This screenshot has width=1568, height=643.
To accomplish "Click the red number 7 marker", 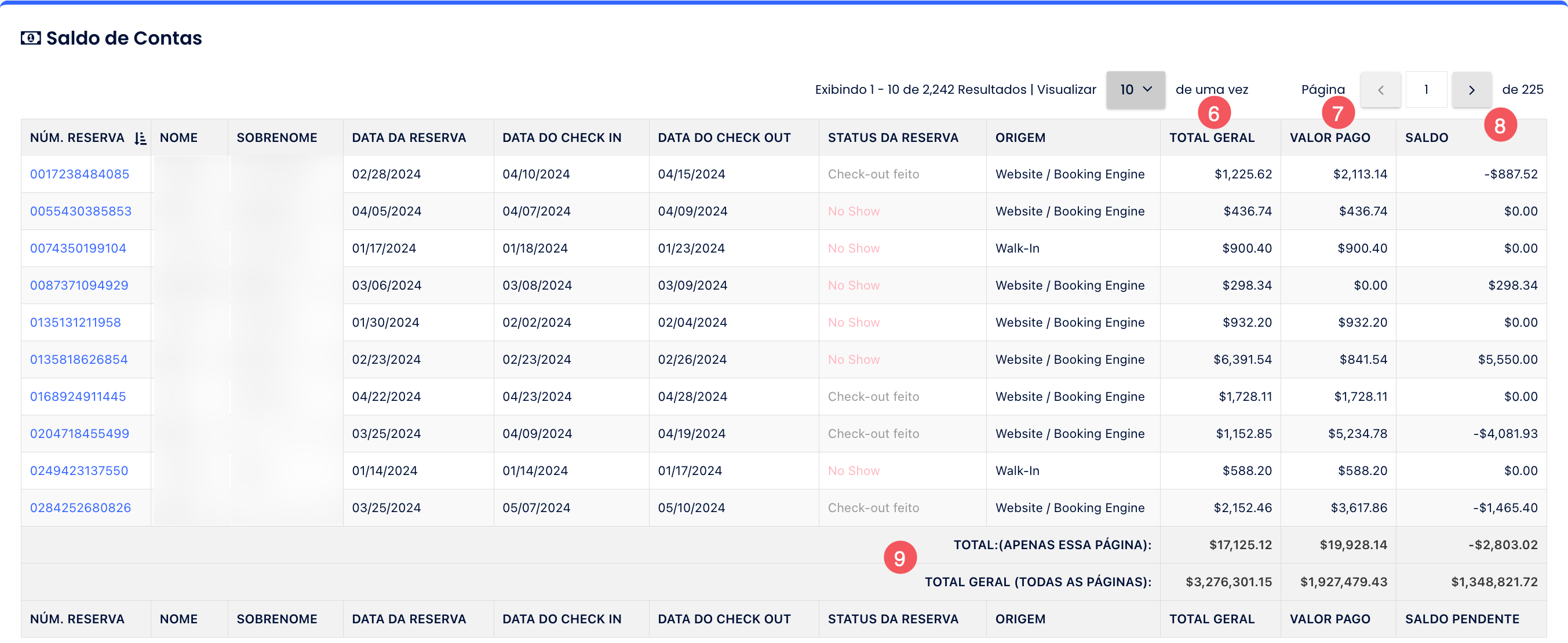I will 1337,114.
